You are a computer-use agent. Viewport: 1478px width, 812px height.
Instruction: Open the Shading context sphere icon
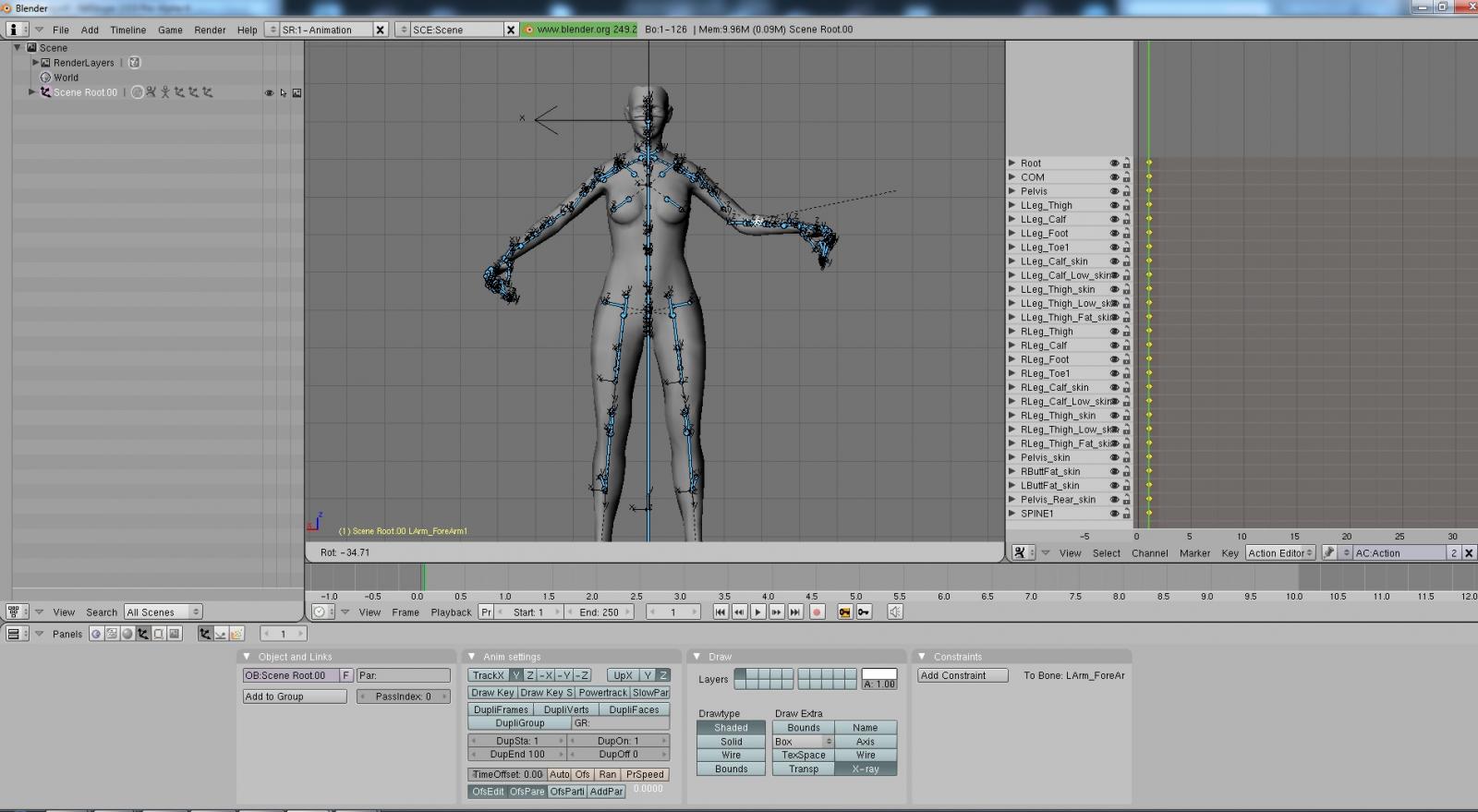tap(127, 634)
